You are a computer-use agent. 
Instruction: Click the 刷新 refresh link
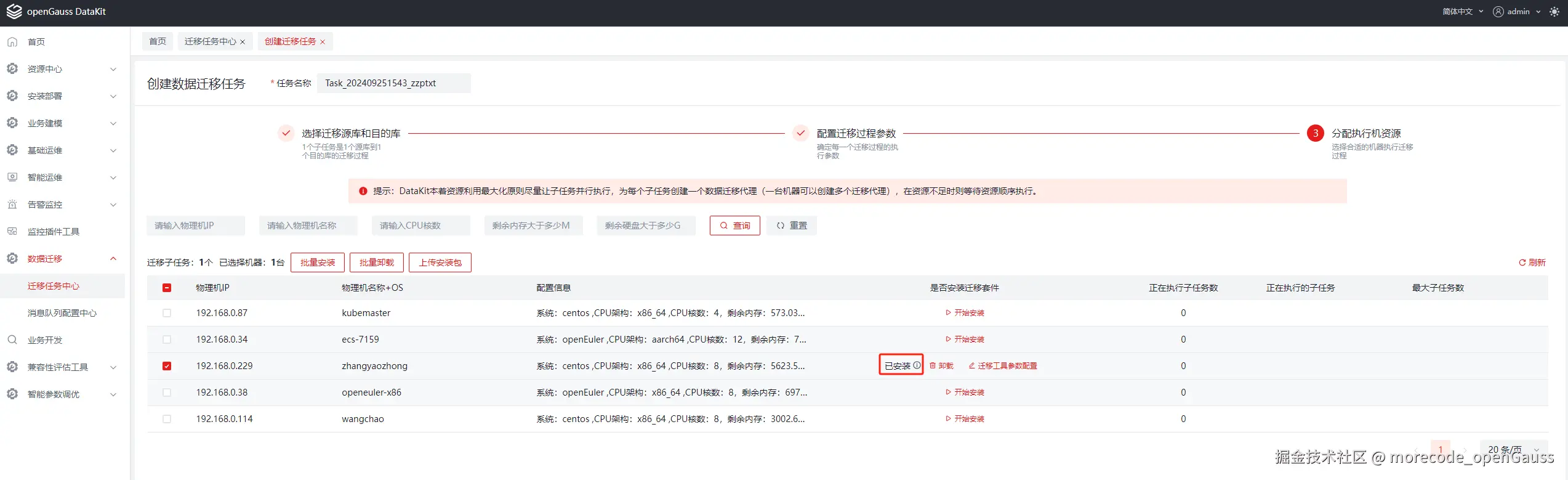[x=1532, y=262]
